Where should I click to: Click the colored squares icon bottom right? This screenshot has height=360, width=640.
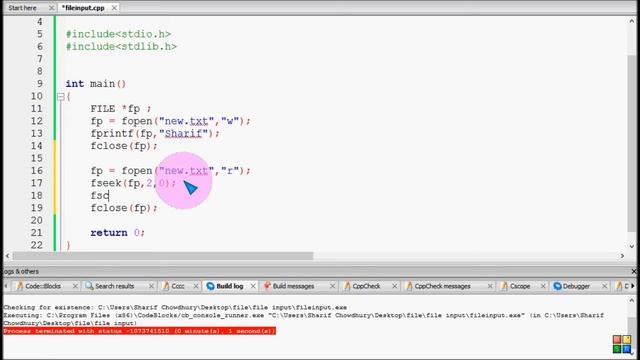[x=622, y=344]
